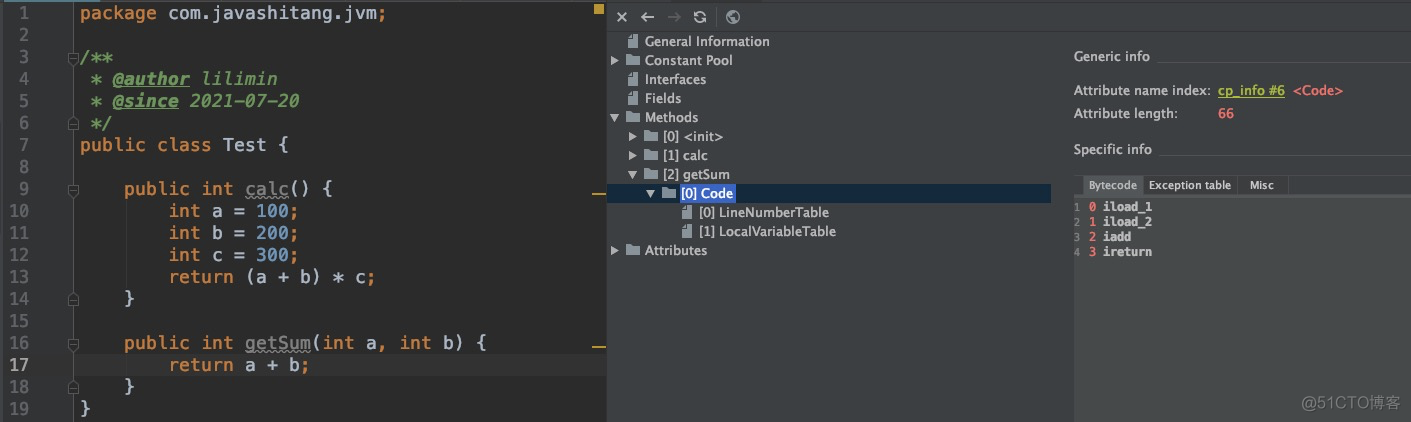Click the <Code> attribute name text
Viewport: 1411px width, 422px height.
pos(1318,90)
